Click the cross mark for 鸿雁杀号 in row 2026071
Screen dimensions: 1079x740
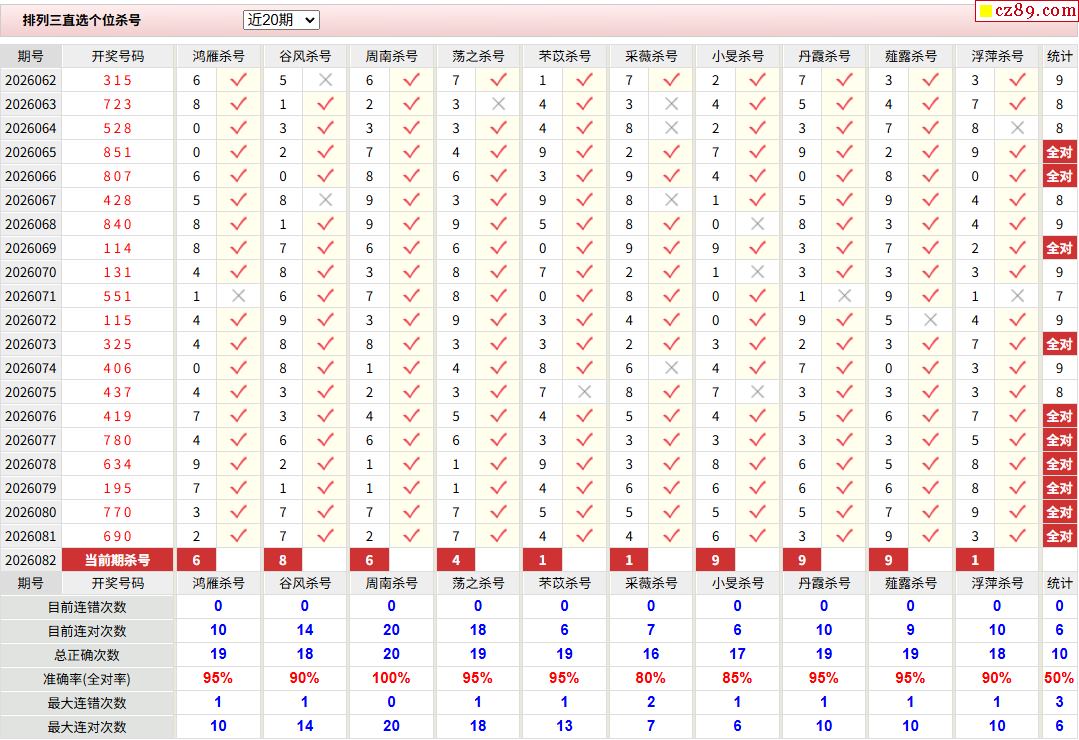(238, 296)
